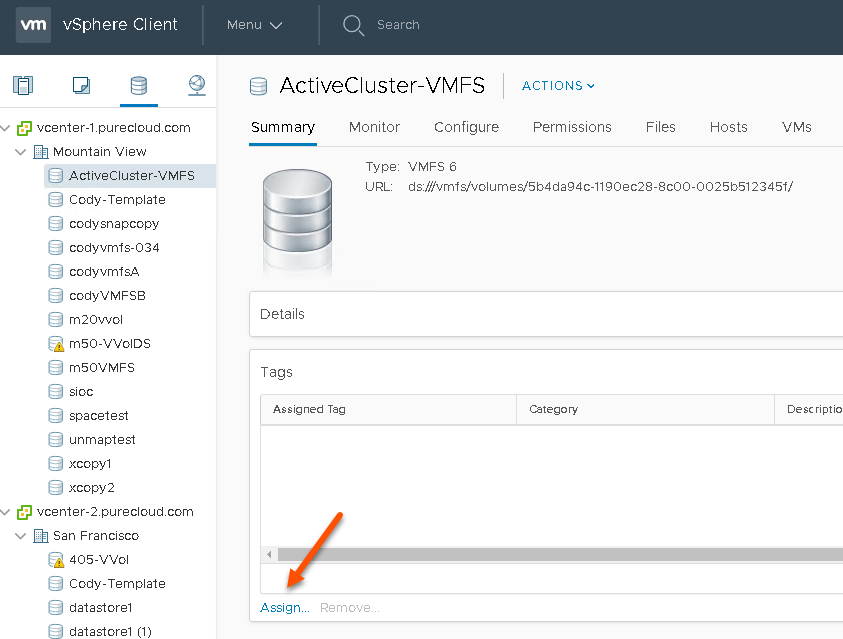Viewport: 843px width, 639px height.
Task: Click the vSphere Client title
Action: click(120, 25)
